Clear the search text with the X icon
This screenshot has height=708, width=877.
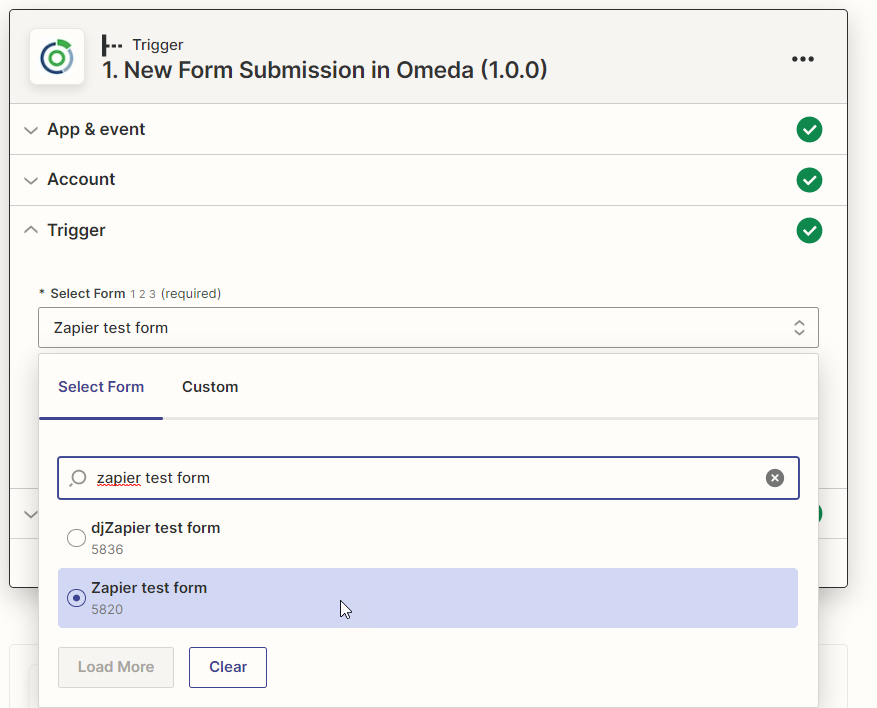coord(775,478)
